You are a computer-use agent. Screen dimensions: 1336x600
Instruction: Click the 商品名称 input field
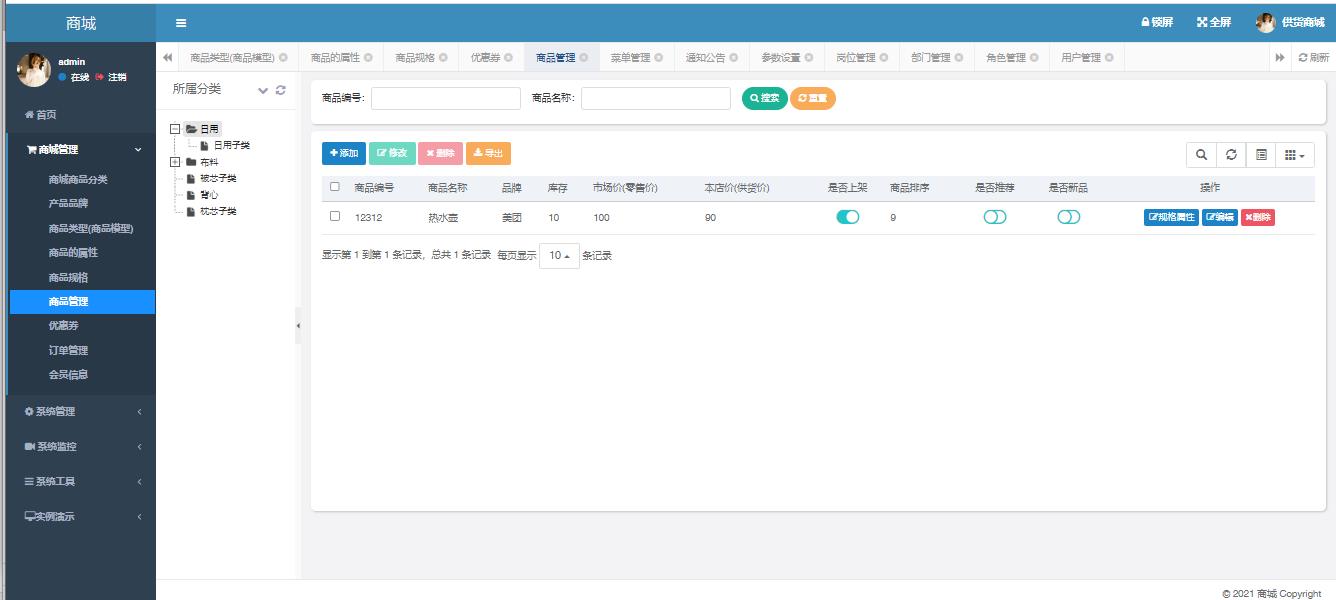[656, 98]
